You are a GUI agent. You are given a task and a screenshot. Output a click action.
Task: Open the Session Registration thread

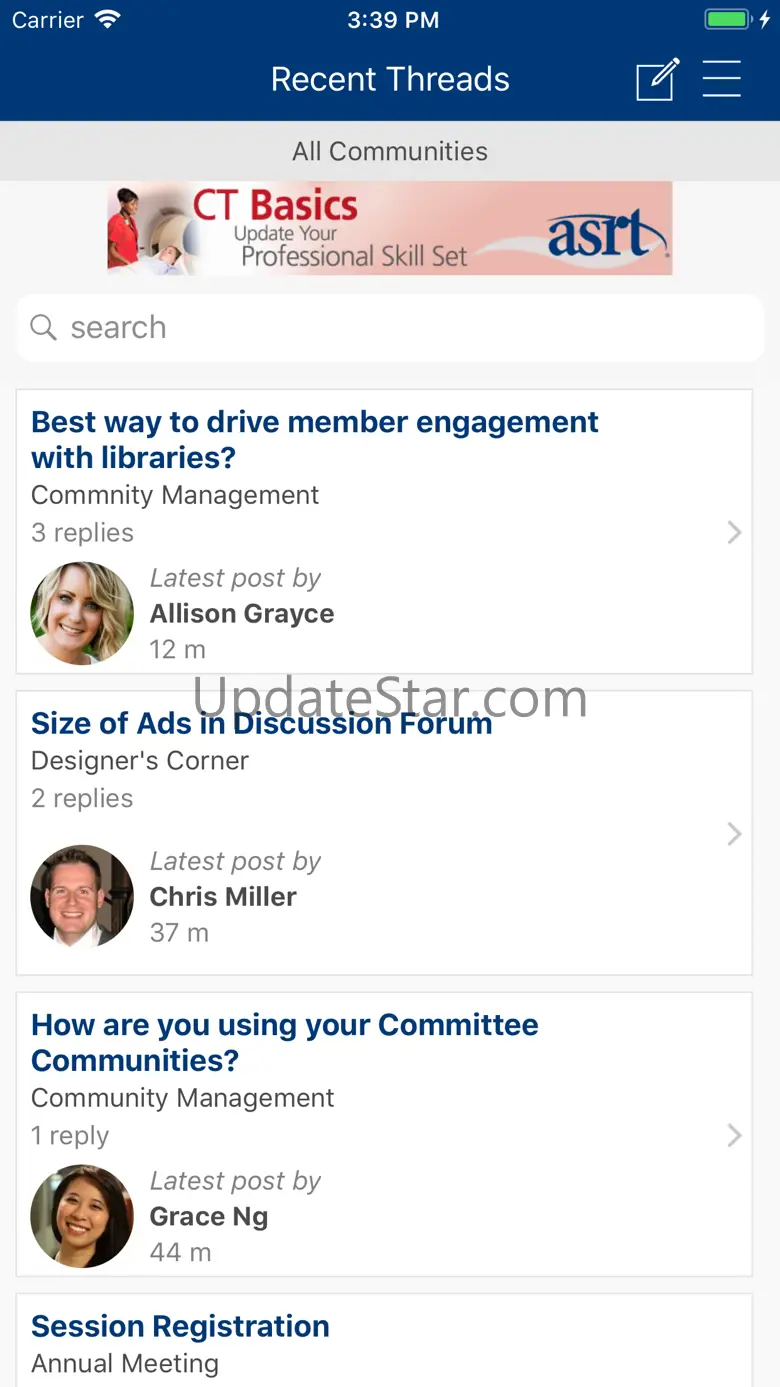(180, 1326)
